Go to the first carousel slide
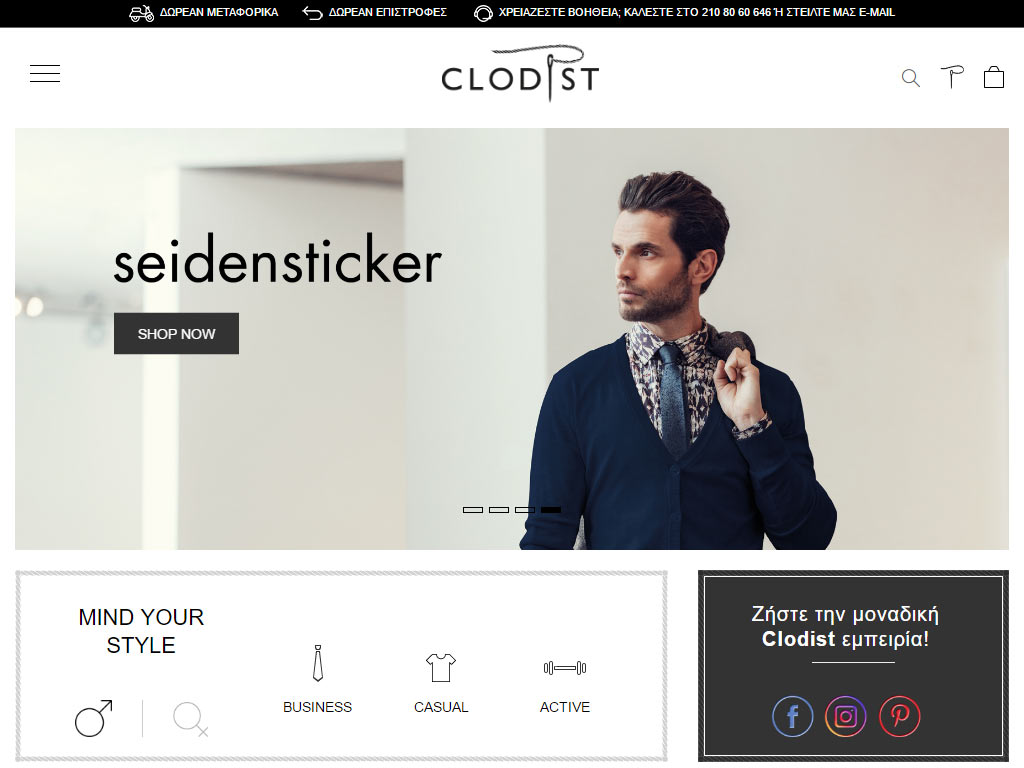 coord(473,510)
